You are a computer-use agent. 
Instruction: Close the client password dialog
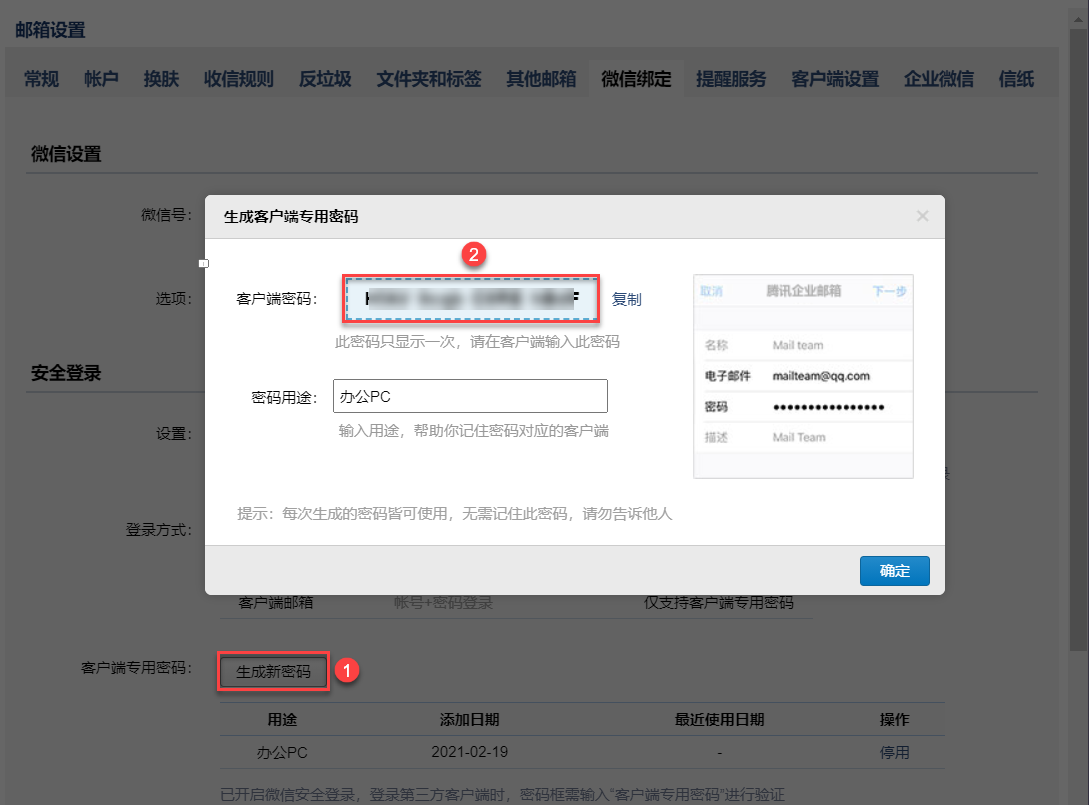(922, 216)
